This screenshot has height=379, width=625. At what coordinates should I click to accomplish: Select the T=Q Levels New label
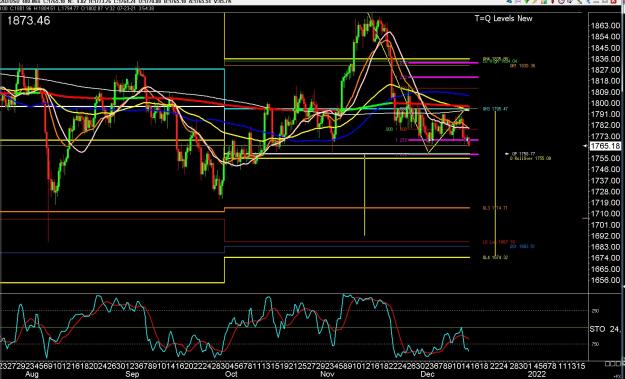click(503, 18)
